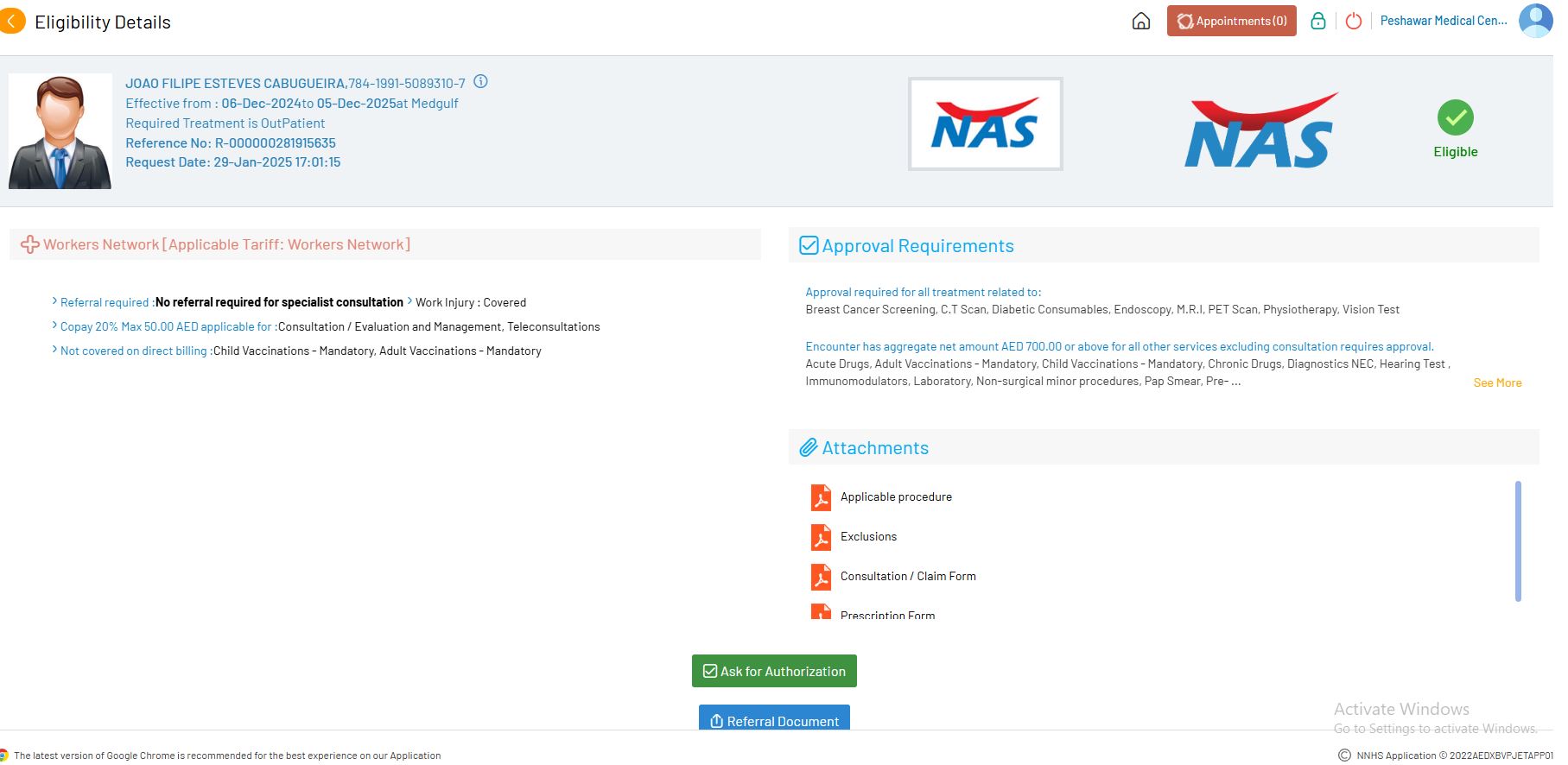The height and width of the screenshot is (765, 1568).
Task: Click the Chrome icon in the footer notice
Action: pos(3,755)
